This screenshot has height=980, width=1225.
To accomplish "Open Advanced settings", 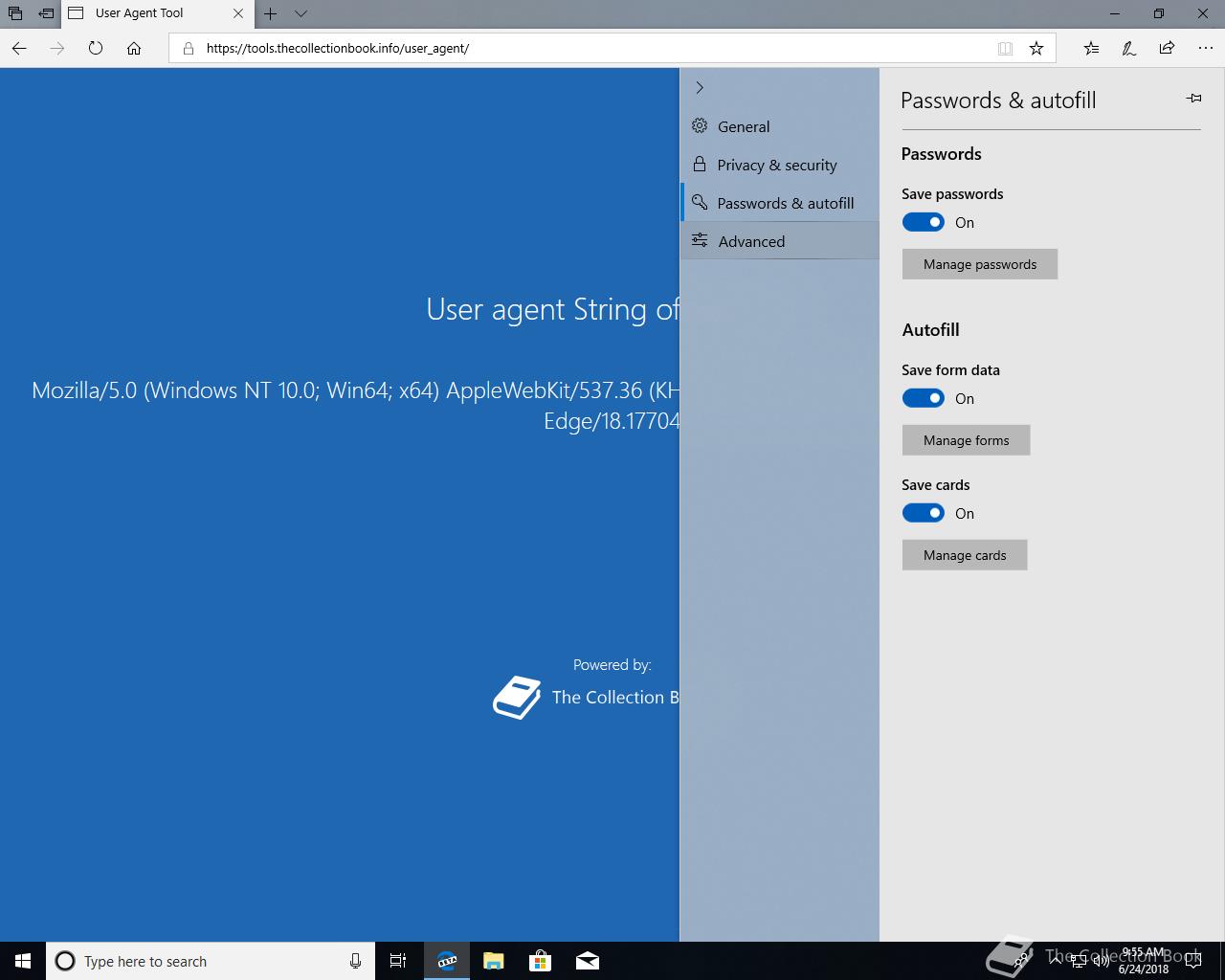I will click(780, 241).
